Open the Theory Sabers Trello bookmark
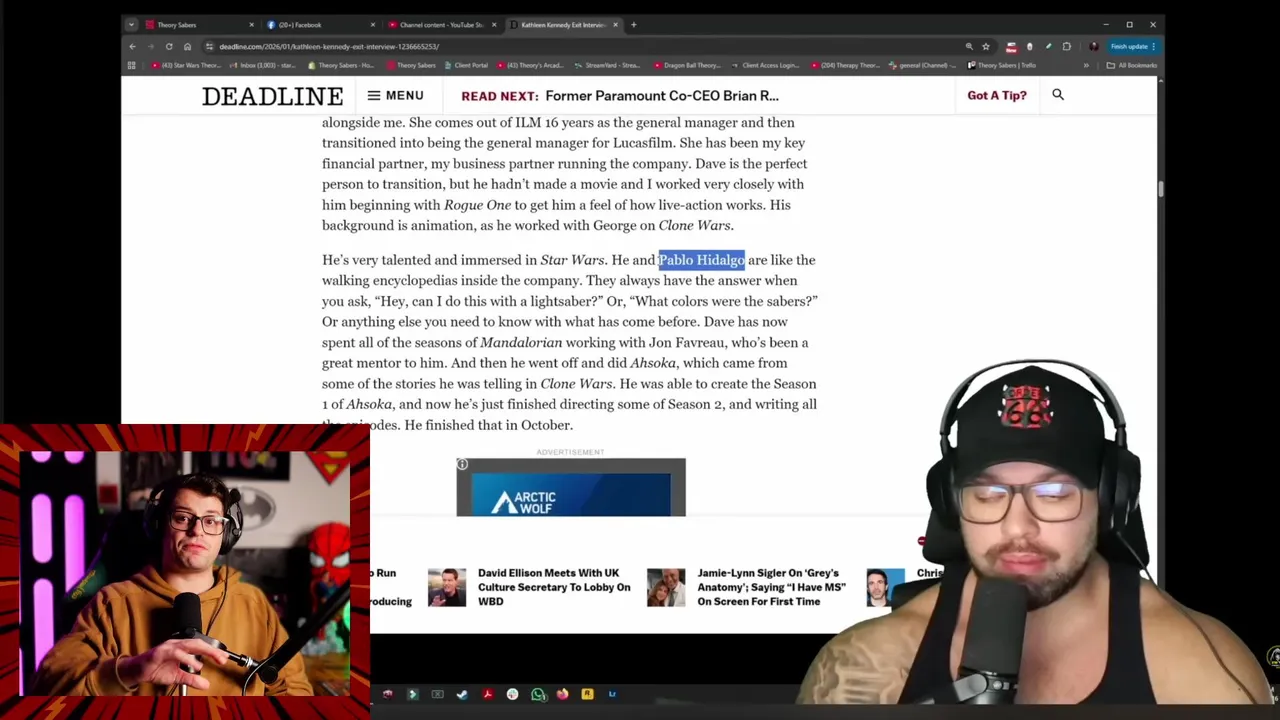The image size is (1280, 720). point(1001,65)
